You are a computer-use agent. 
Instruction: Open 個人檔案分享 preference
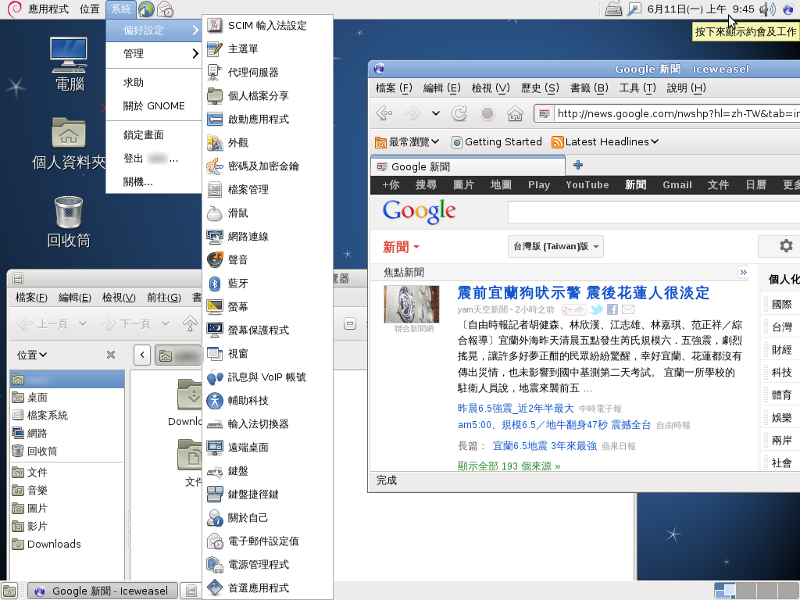[268, 96]
